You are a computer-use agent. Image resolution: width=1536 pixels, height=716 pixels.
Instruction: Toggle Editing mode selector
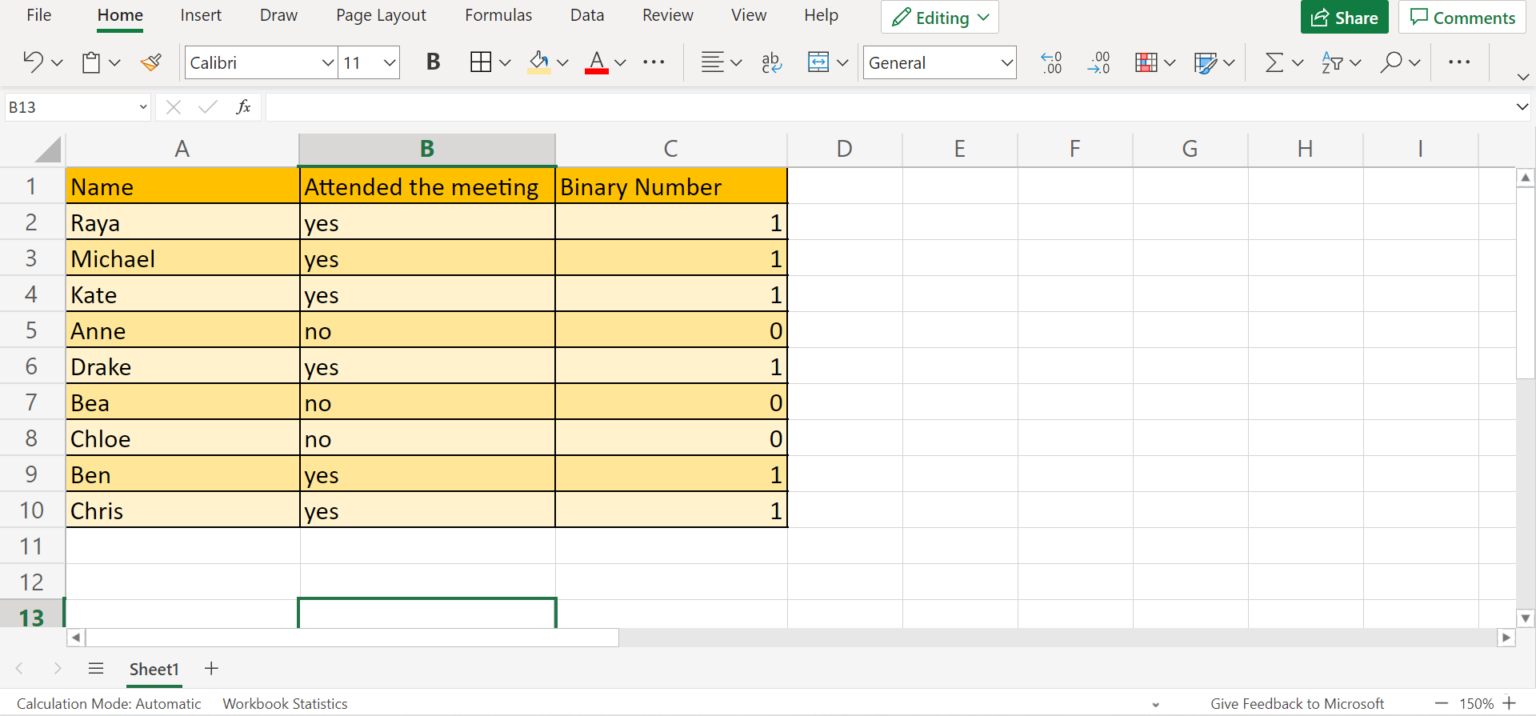pyautogui.click(x=939, y=17)
